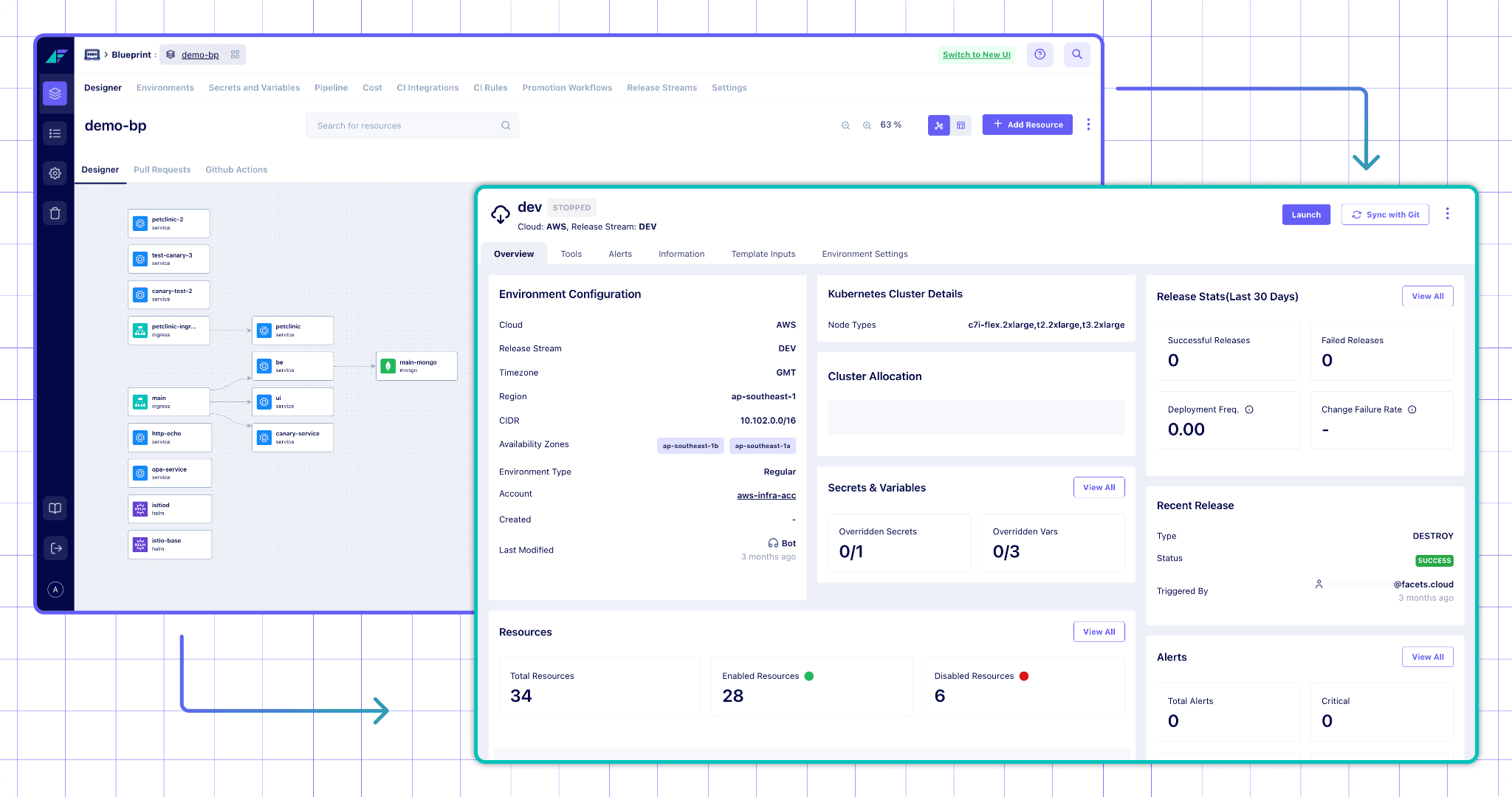Open the three-dot menu beside Sync with Git
The height and width of the screenshot is (797, 1512).
click(x=1447, y=214)
